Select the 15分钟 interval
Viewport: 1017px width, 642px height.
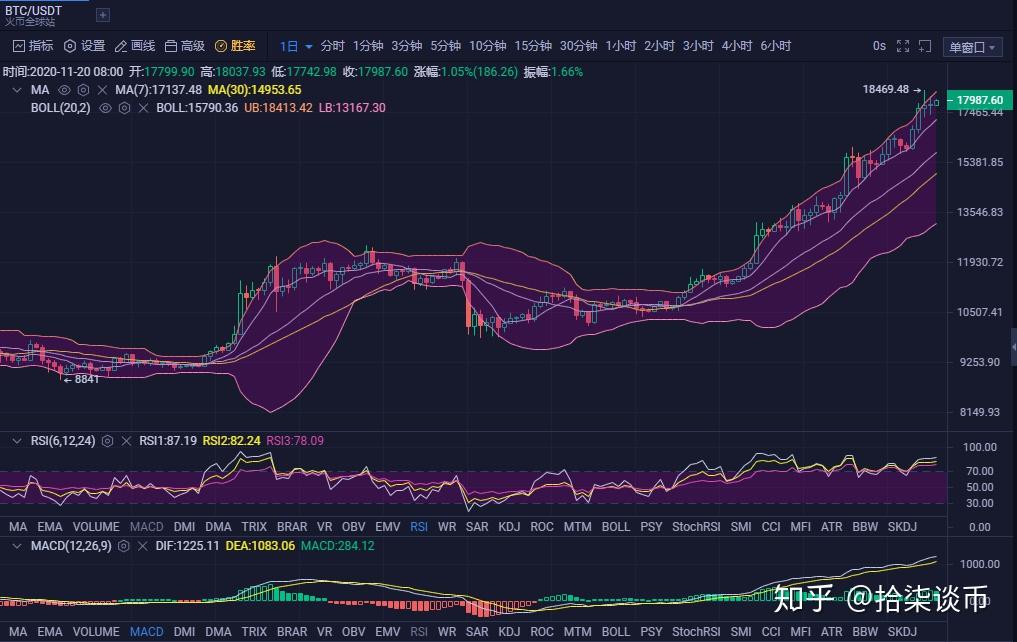click(533, 46)
